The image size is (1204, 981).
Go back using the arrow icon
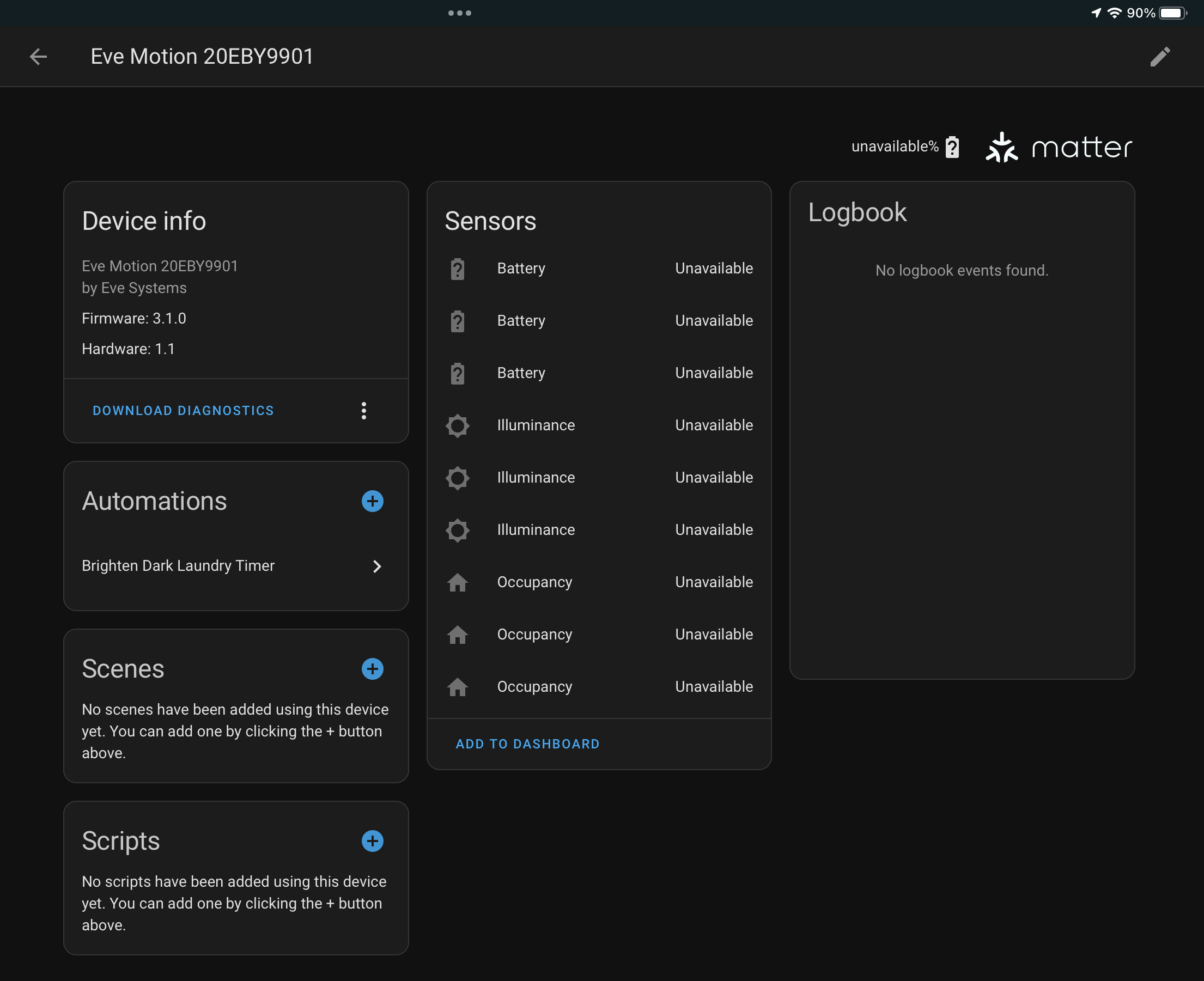click(39, 57)
